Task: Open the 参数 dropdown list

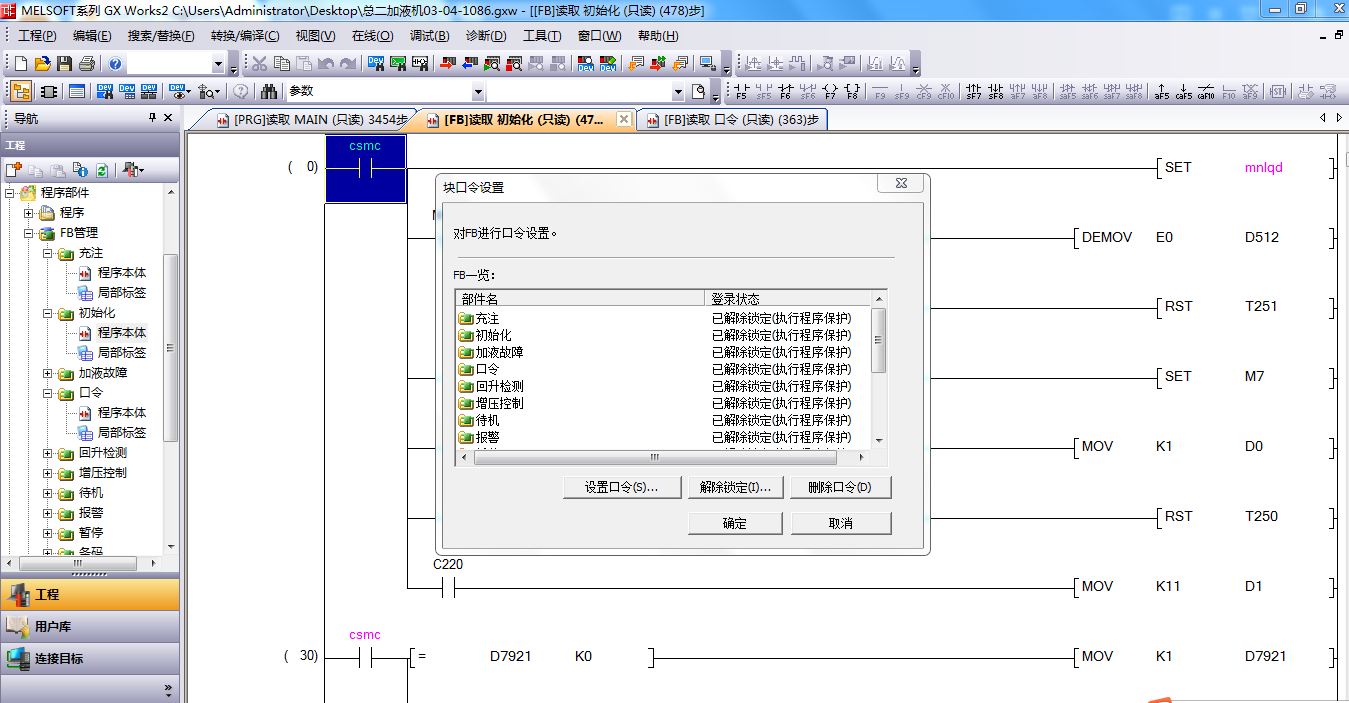Action: click(x=678, y=92)
